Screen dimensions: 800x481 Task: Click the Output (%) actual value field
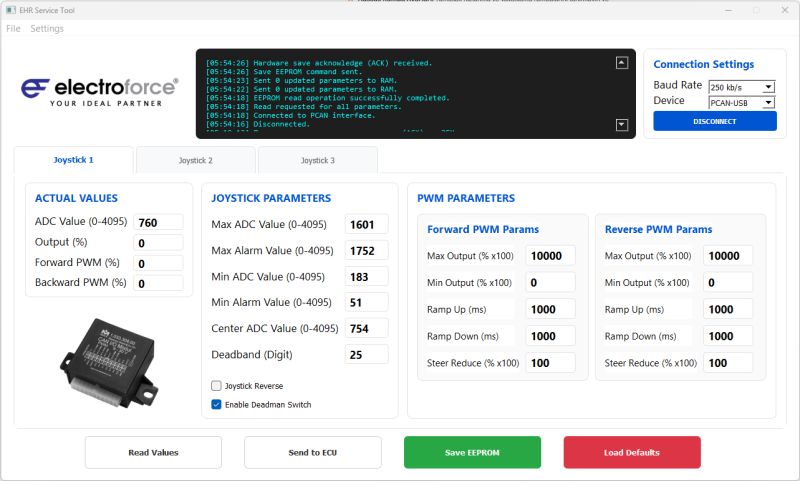click(158, 243)
